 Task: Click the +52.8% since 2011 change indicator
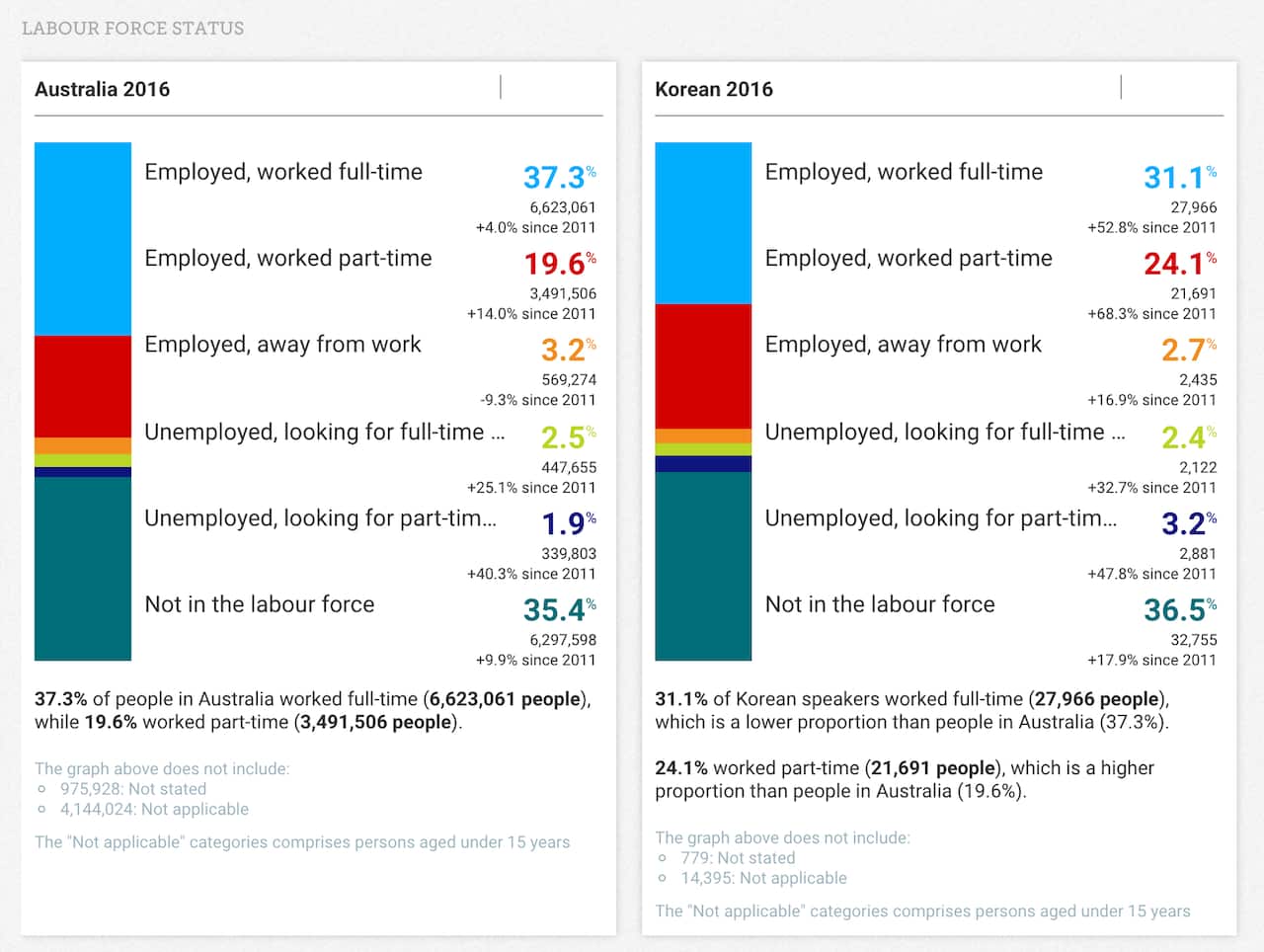pos(1152,227)
